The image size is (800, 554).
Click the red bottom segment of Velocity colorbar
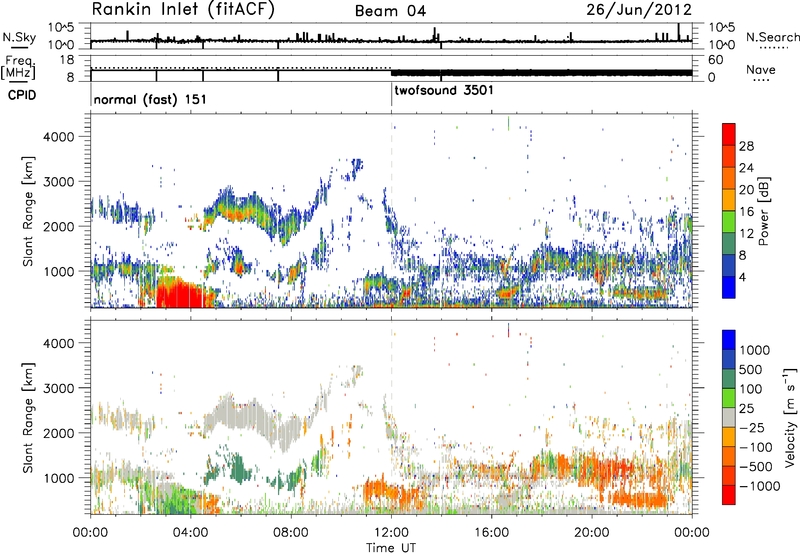pyautogui.click(x=729, y=495)
